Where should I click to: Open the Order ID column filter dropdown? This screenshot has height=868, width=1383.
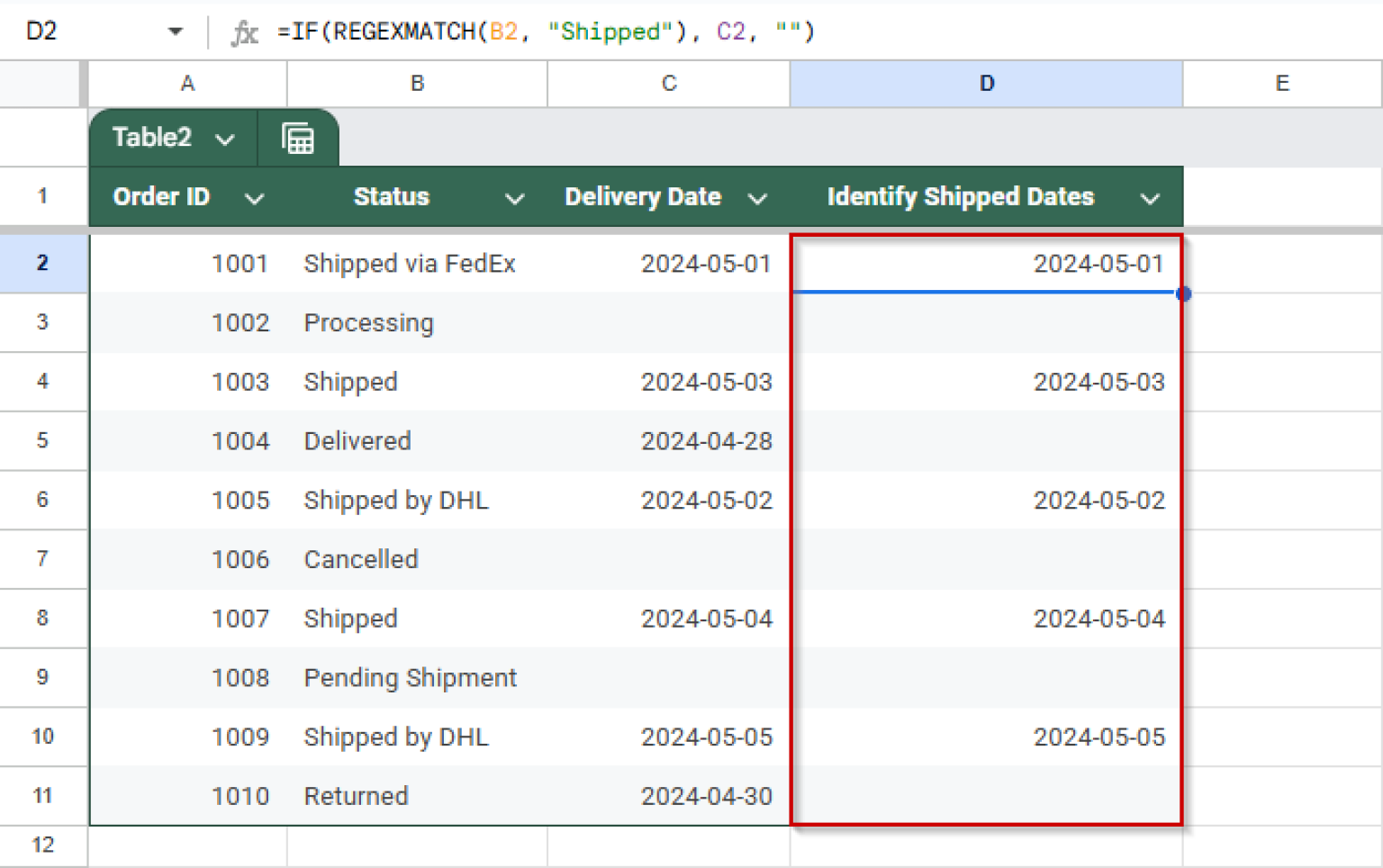255,197
